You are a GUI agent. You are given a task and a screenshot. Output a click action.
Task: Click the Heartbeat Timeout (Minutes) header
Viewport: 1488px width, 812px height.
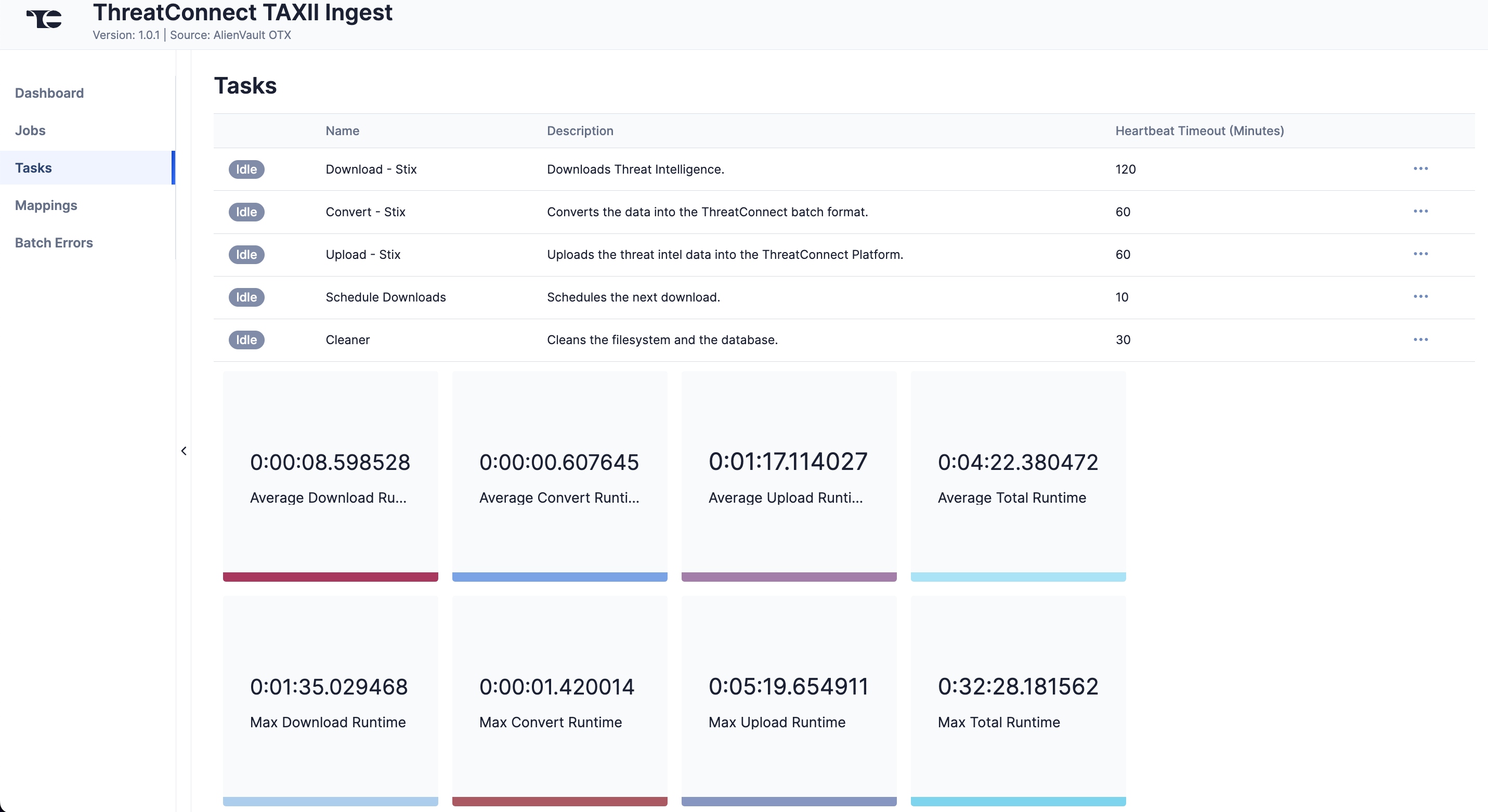1199,131
